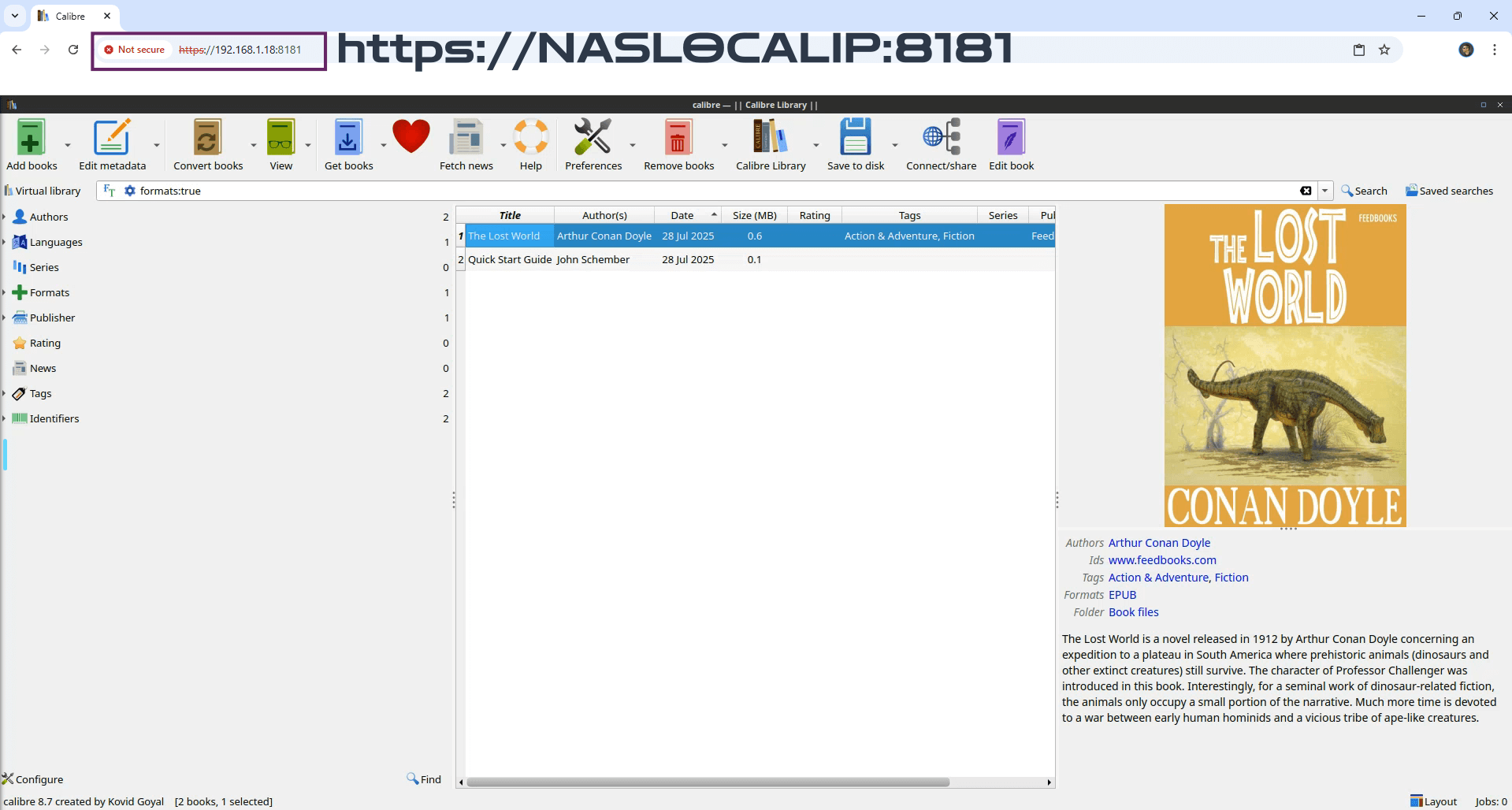Select the Rating category

tap(45, 343)
